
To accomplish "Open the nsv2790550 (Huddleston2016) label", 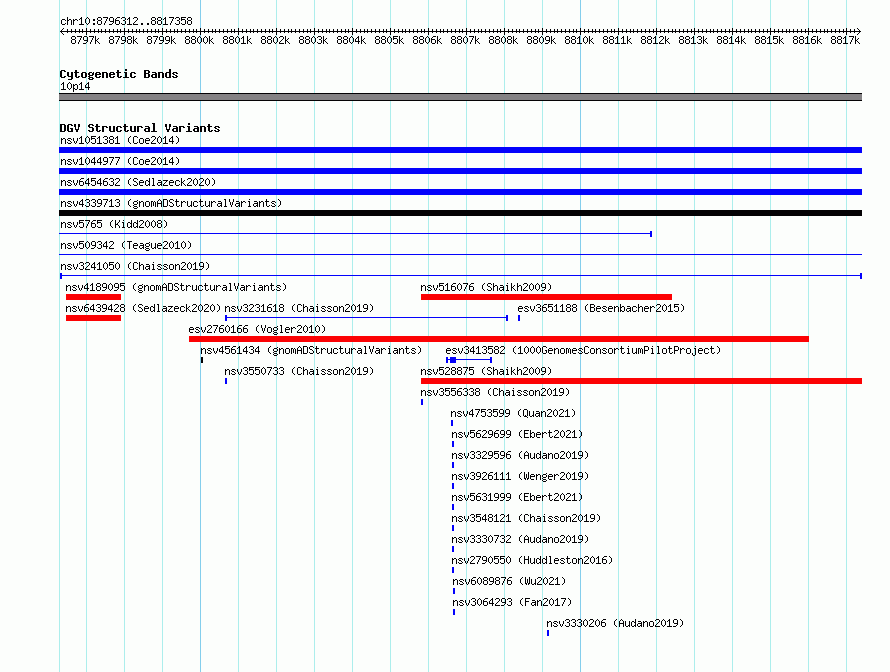I will pos(532,560).
